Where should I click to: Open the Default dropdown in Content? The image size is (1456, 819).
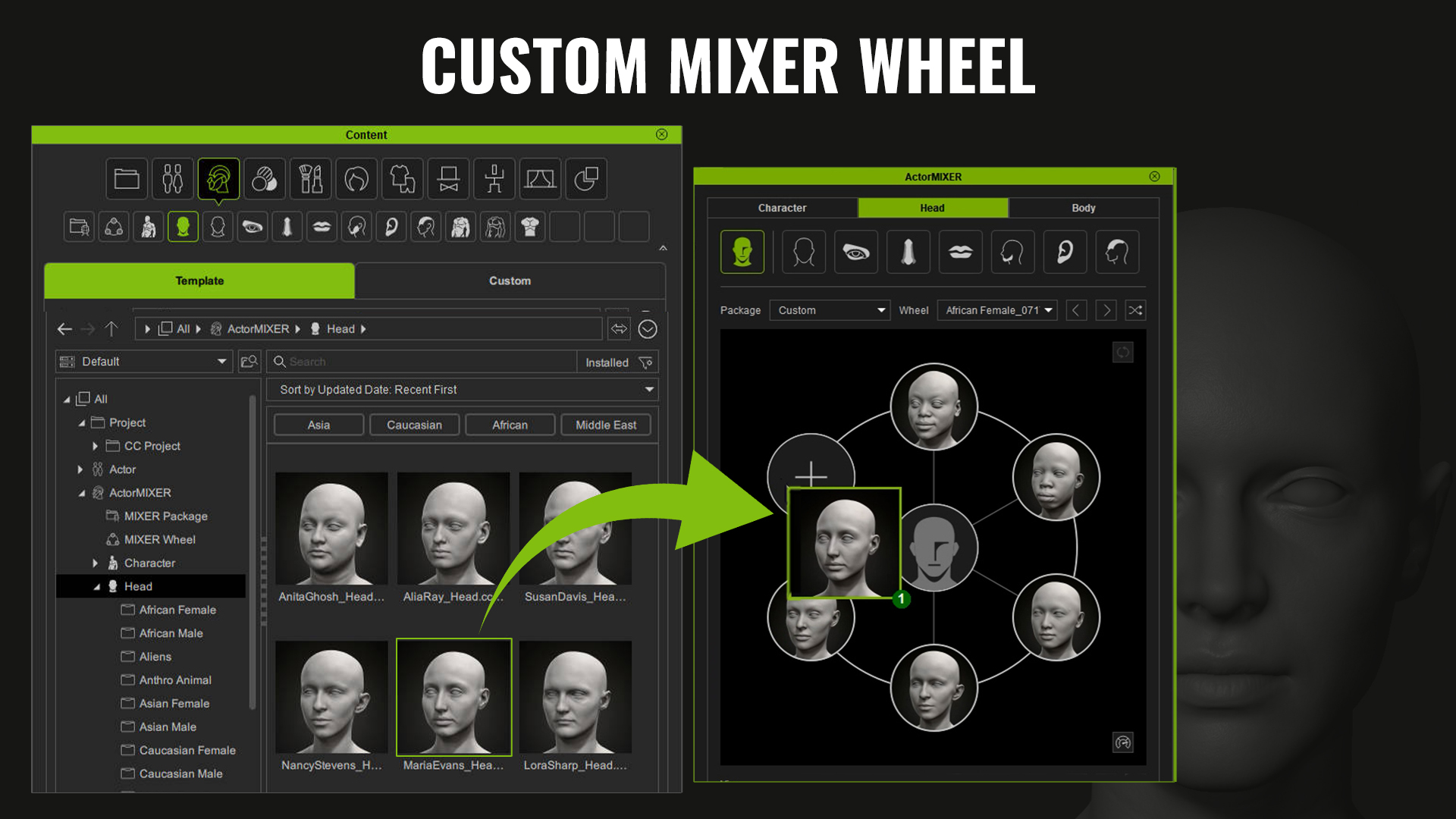click(x=144, y=362)
